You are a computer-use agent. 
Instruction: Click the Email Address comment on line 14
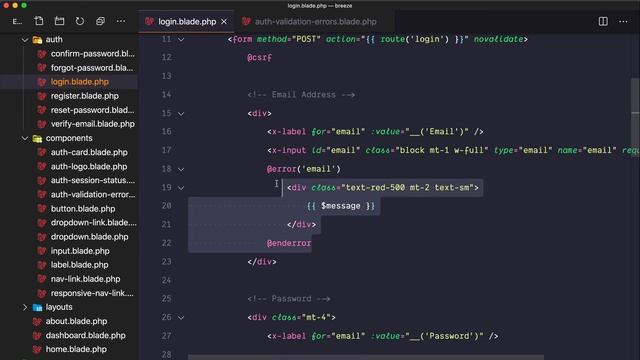click(x=301, y=95)
